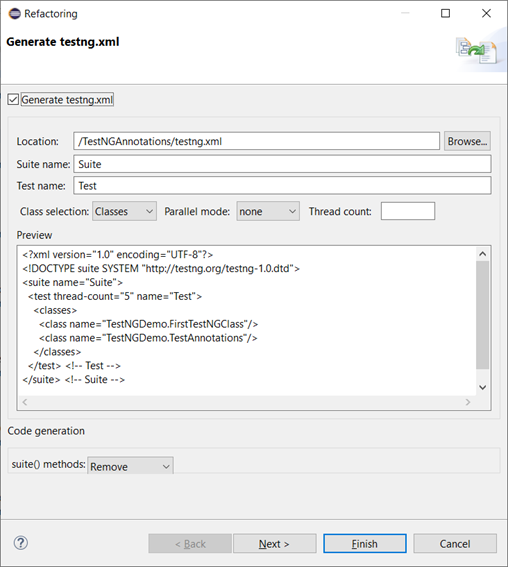Click the test thread-count line in preview

[x=115, y=297]
